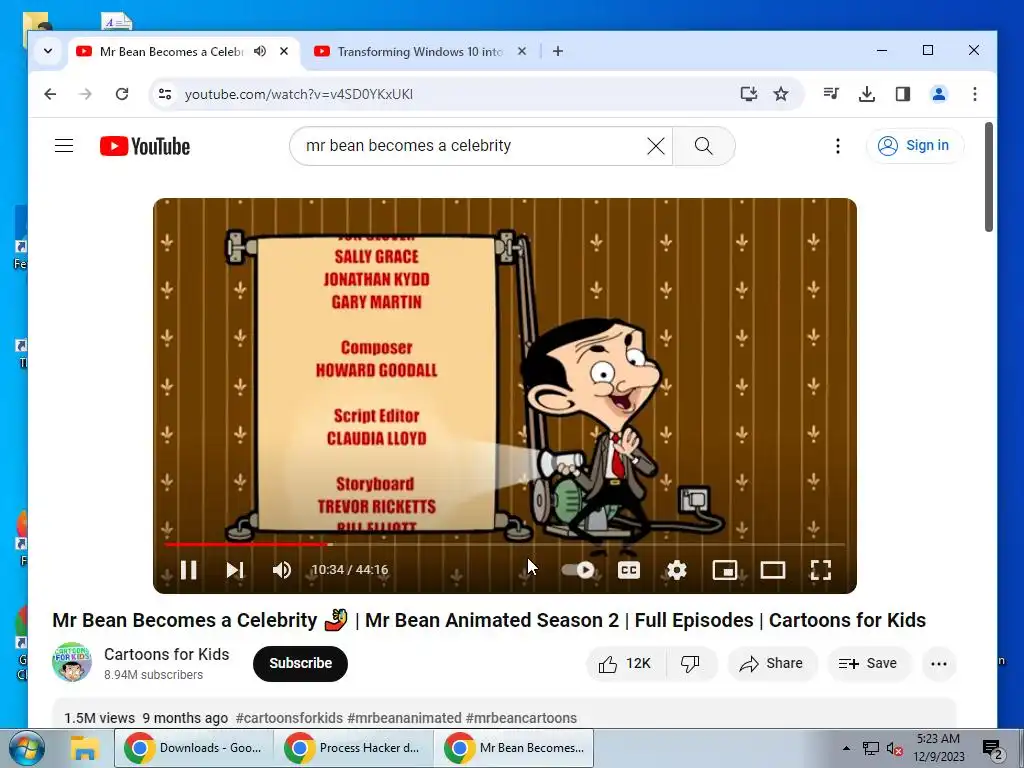Like the video with 12K likes

(x=625, y=664)
